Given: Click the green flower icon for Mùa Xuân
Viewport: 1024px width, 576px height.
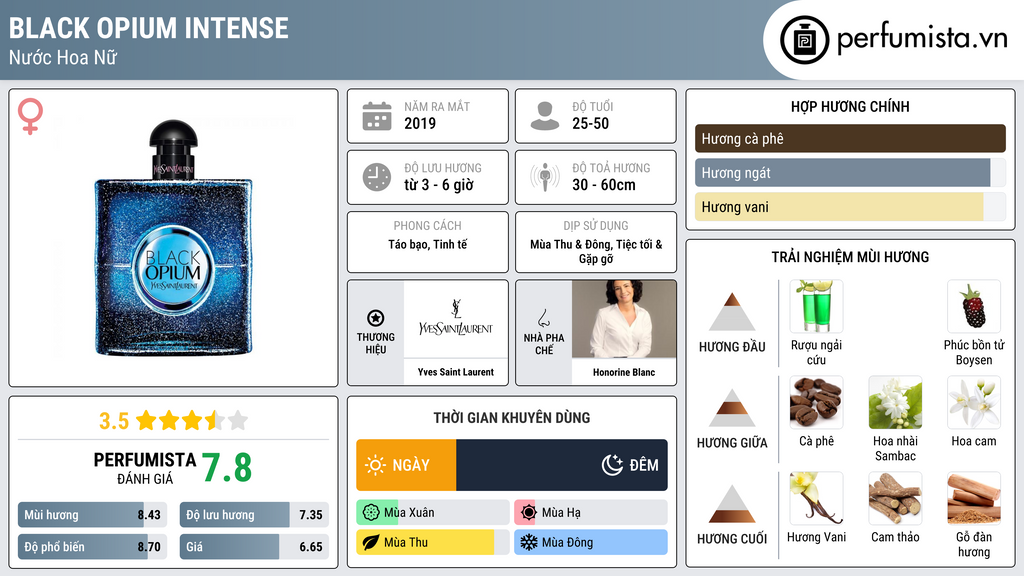Looking at the screenshot, I should pyautogui.click(x=371, y=513).
